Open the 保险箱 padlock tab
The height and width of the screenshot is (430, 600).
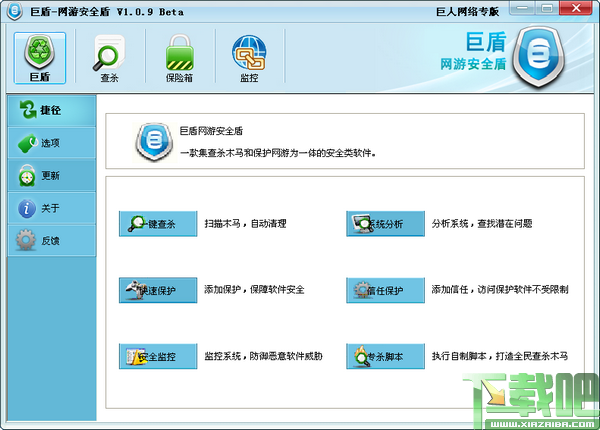pos(179,58)
